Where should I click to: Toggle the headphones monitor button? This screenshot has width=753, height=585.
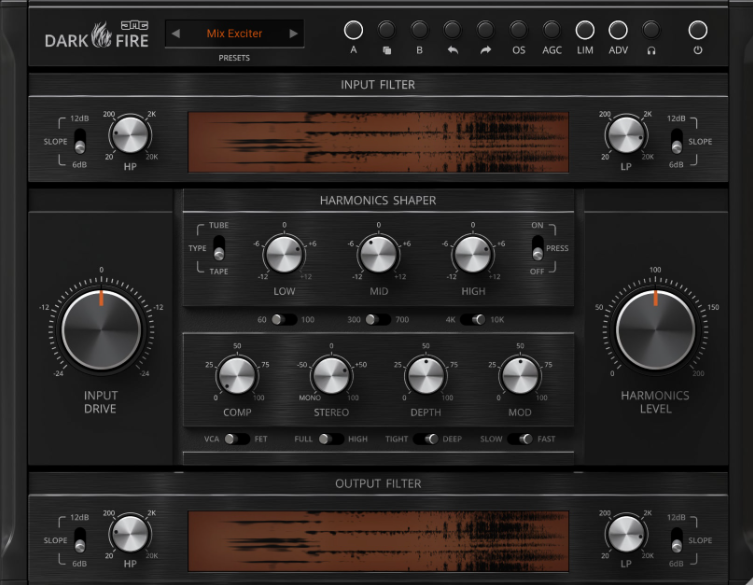(651, 30)
